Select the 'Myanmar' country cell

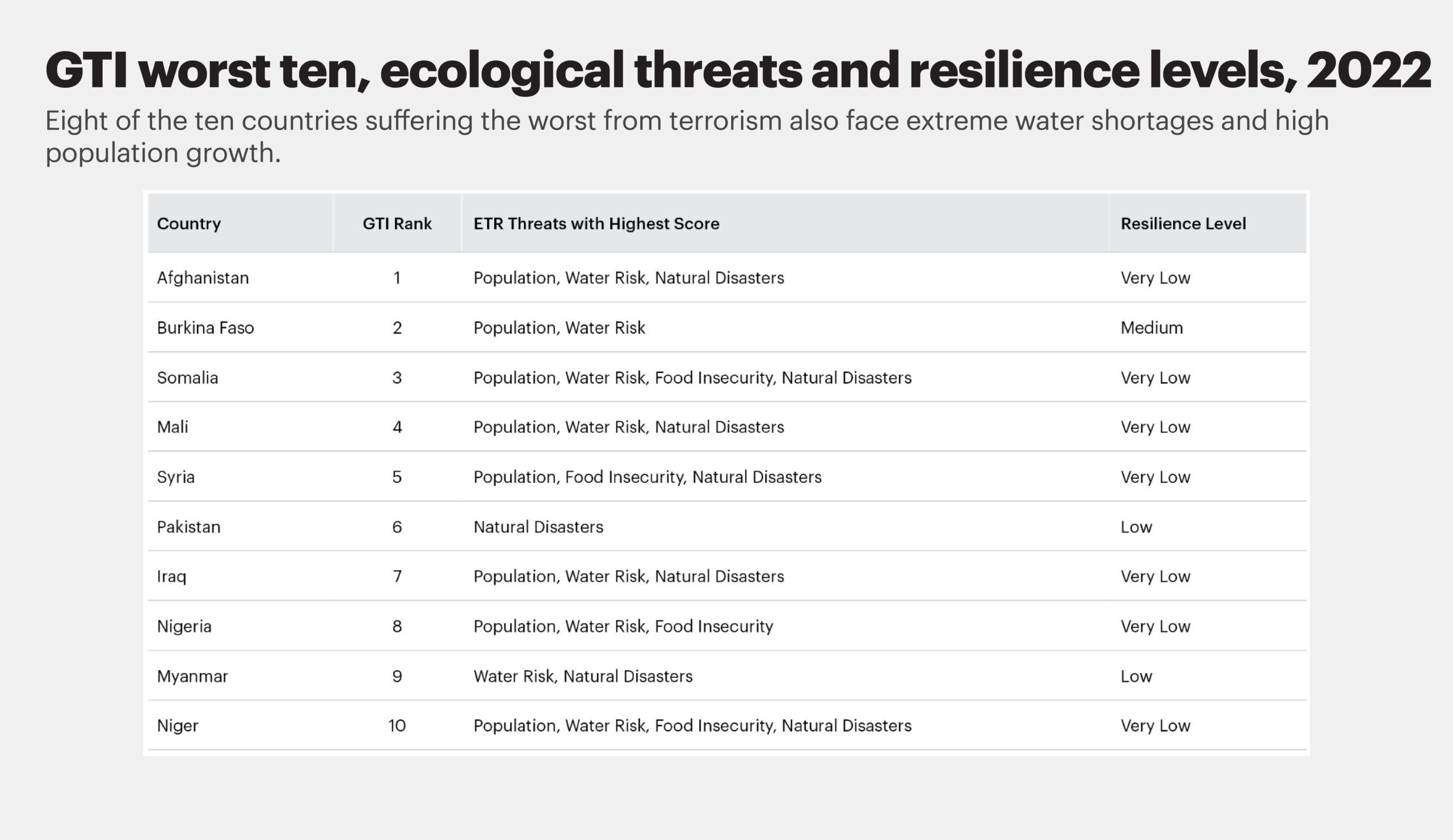tap(192, 677)
